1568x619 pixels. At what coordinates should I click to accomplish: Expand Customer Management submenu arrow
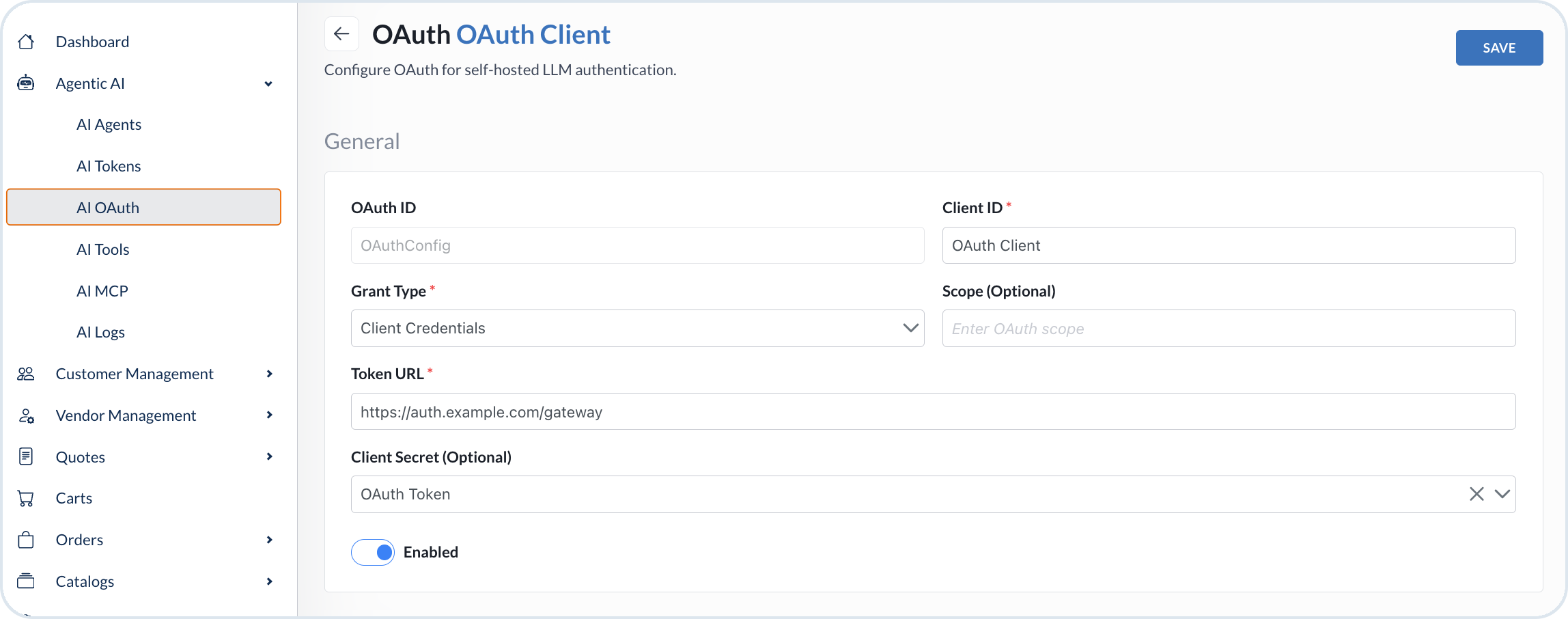pos(270,374)
